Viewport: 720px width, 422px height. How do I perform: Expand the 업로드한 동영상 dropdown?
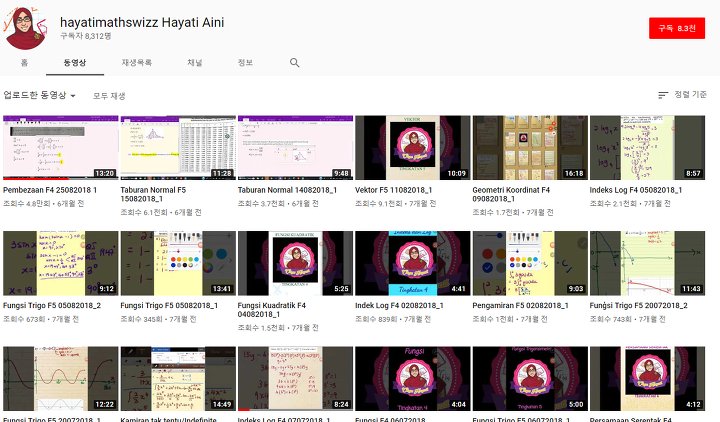[x=40, y=95]
